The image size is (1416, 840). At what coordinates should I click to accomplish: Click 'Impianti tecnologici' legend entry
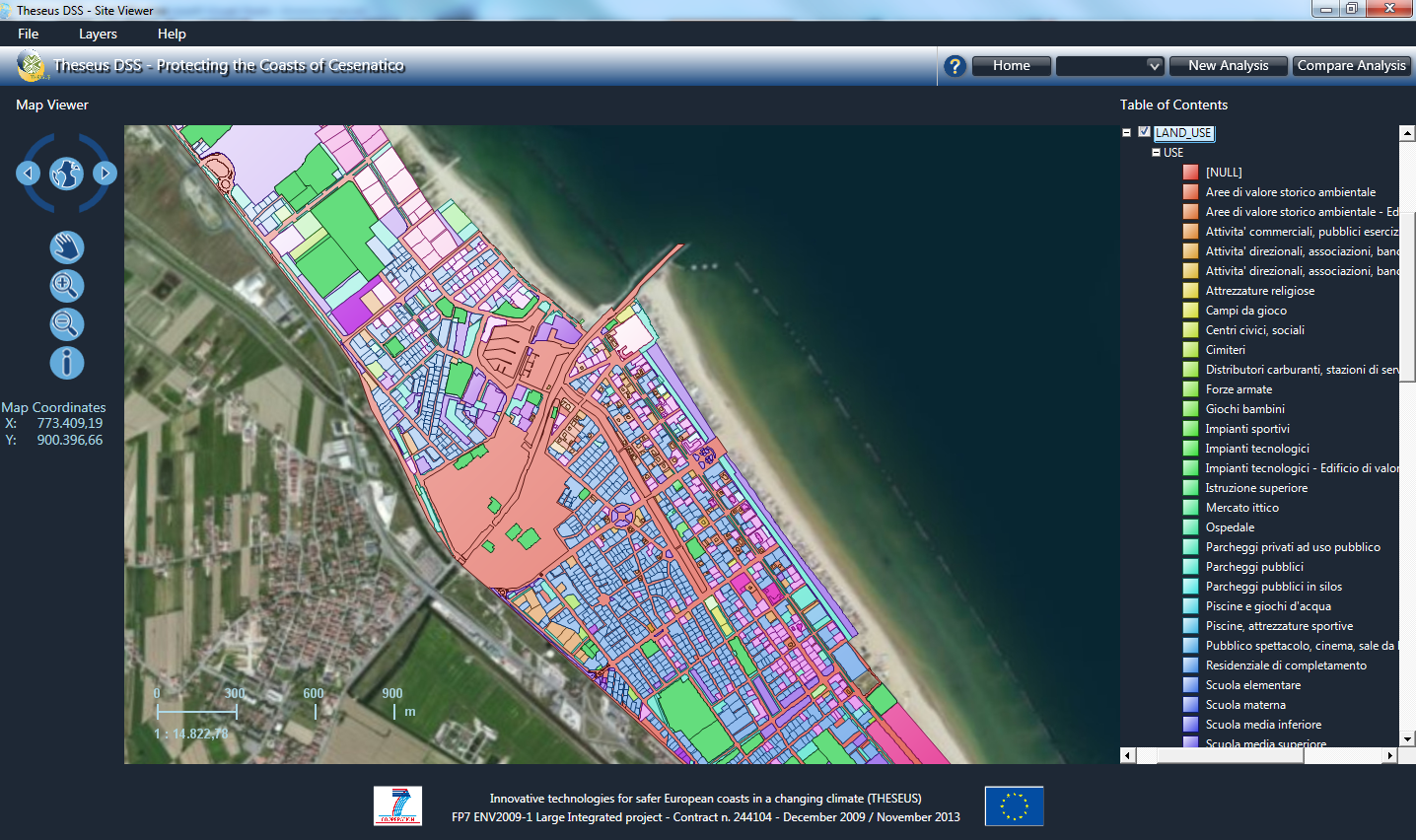click(1257, 449)
